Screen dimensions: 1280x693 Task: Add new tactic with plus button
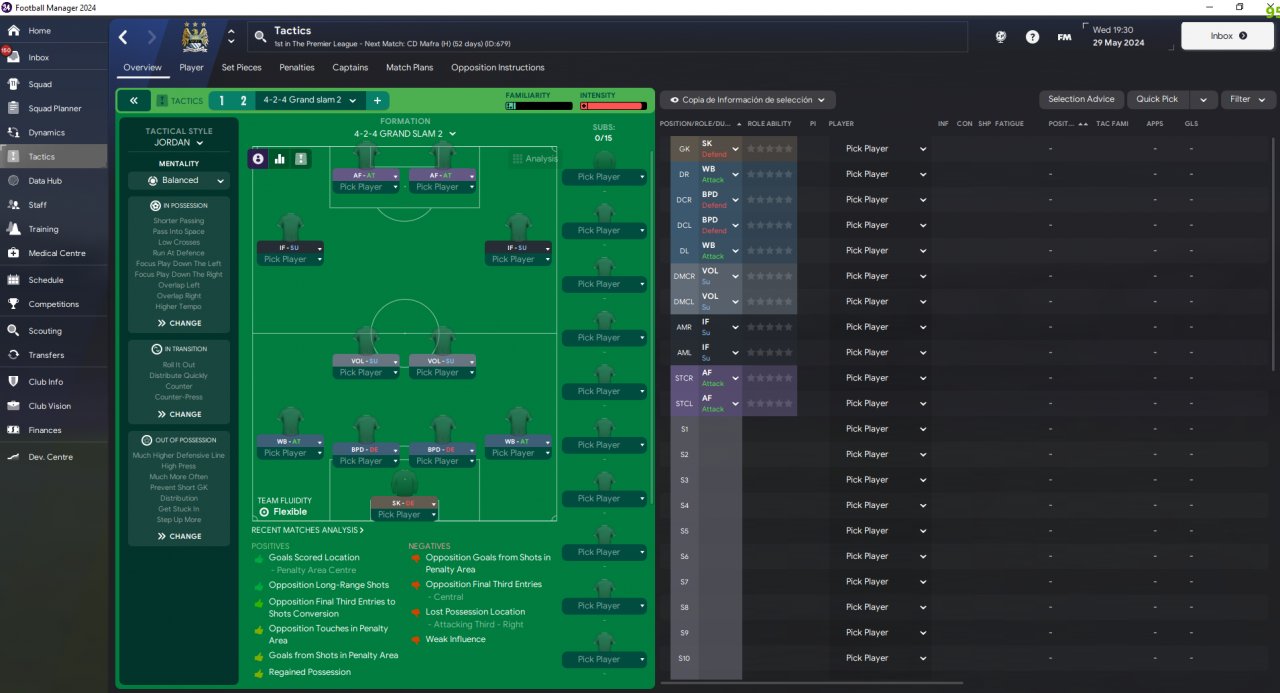pyautogui.click(x=377, y=101)
